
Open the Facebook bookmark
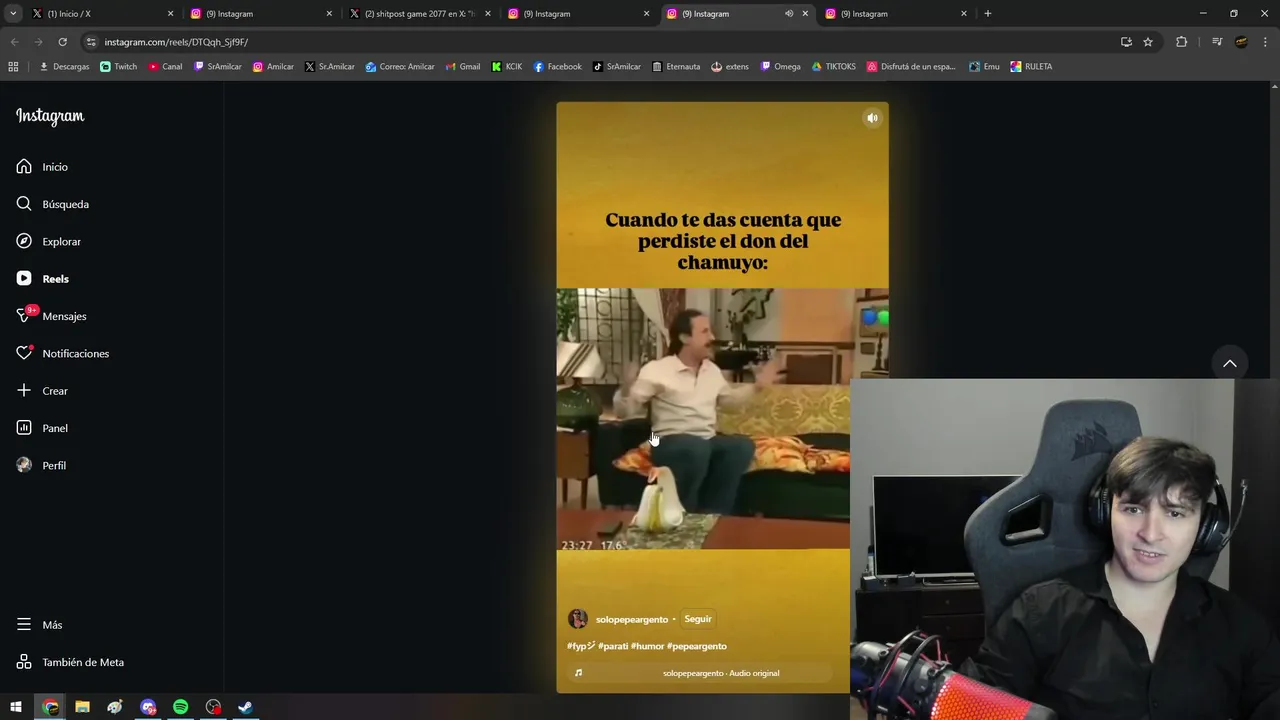557,67
